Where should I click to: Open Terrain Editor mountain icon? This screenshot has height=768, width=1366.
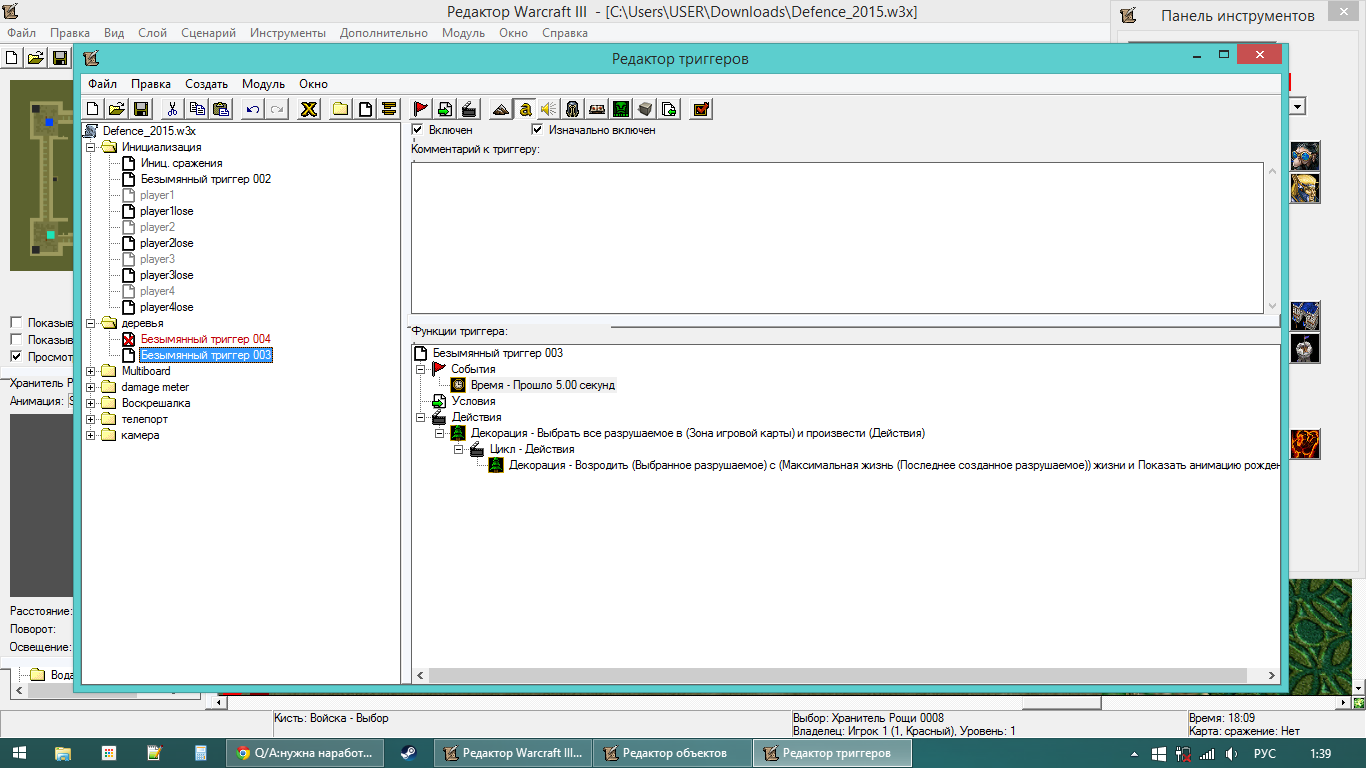pyautogui.click(x=501, y=109)
